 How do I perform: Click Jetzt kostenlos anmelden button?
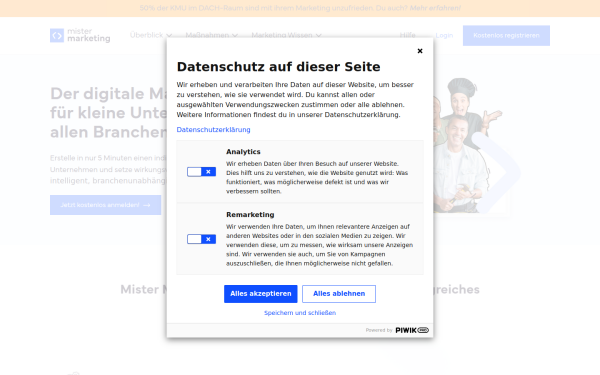[106, 205]
